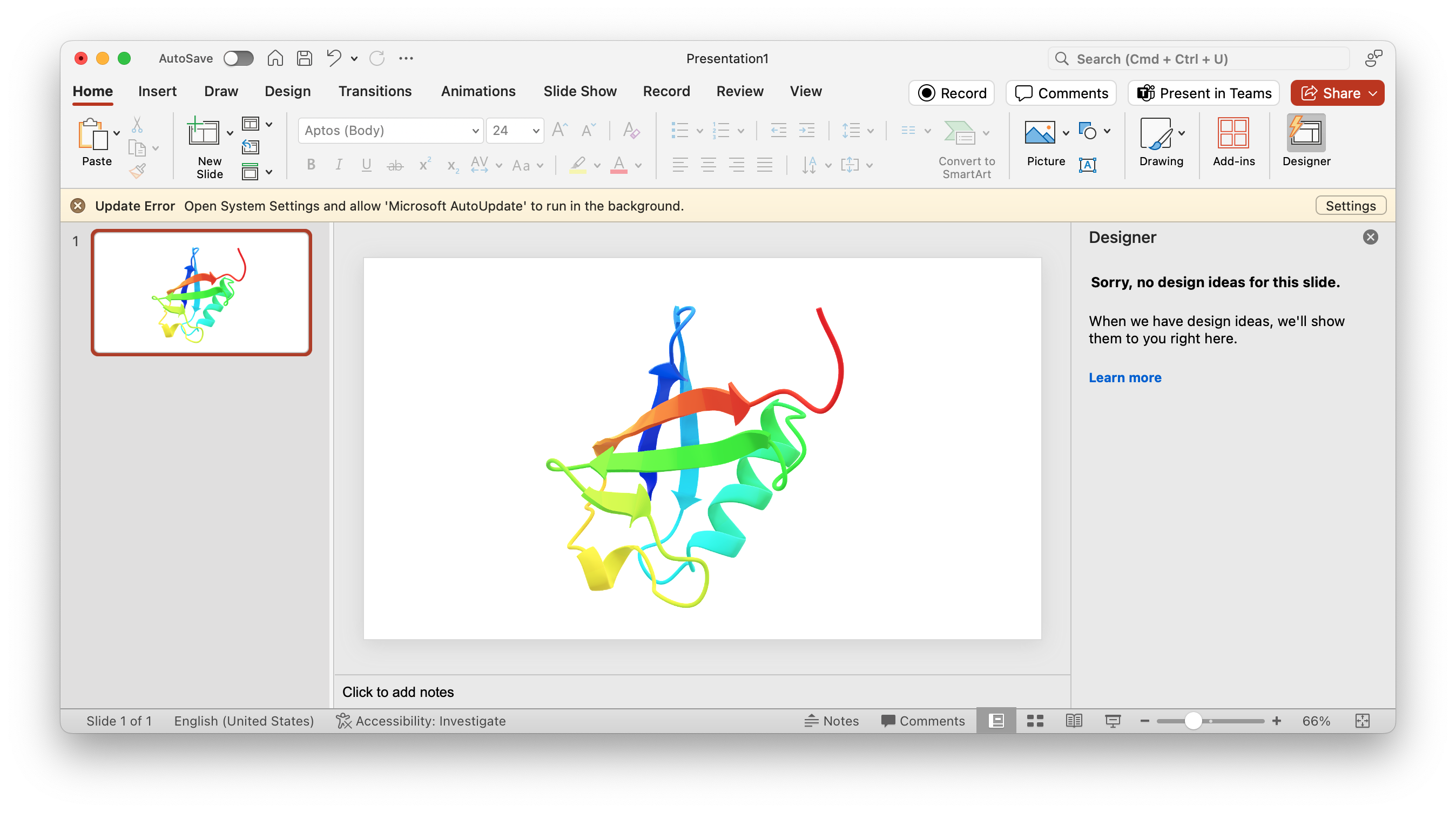The width and height of the screenshot is (1456, 813).
Task: Toggle the Notes pane in status bar
Action: pyautogui.click(x=832, y=721)
